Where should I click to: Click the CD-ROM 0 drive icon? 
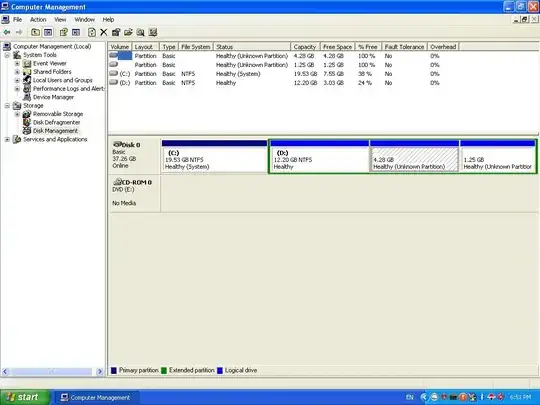[x=117, y=181]
